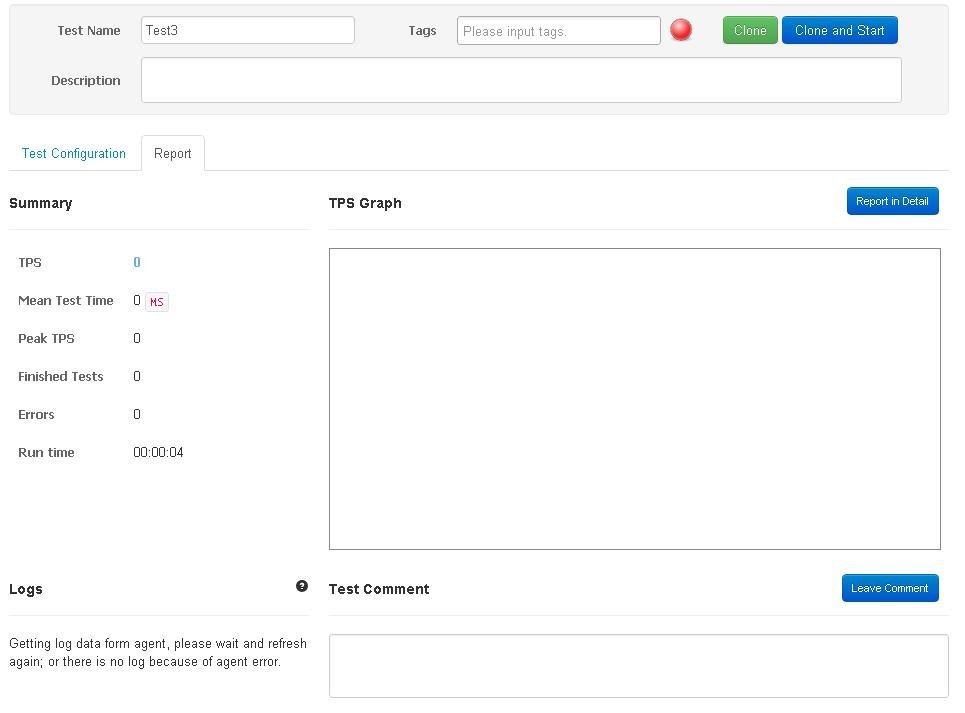Click the agent log status message text
The width and height of the screenshot is (965, 713).
pyautogui.click(x=158, y=652)
